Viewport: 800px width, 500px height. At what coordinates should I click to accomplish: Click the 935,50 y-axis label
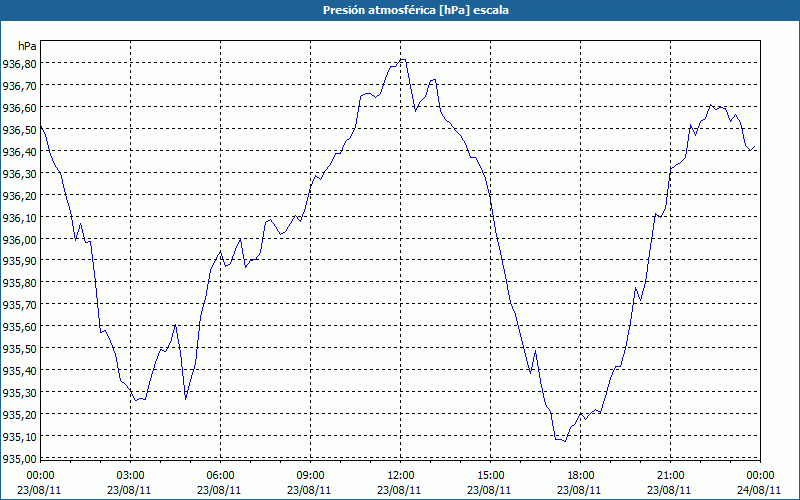tap(19, 348)
